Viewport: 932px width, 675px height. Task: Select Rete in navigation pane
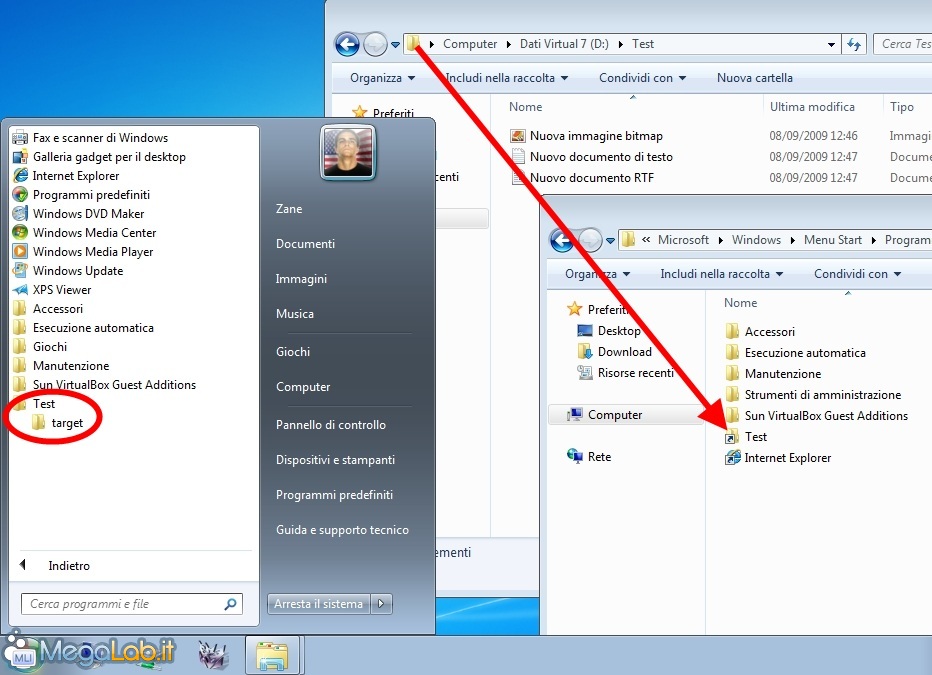point(589,457)
